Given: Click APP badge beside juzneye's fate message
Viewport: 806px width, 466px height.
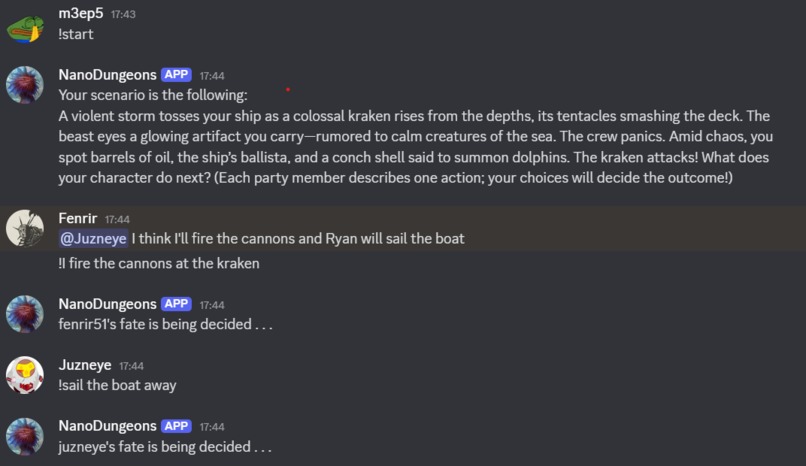Looking at the screenshot, I should point(176,426).
